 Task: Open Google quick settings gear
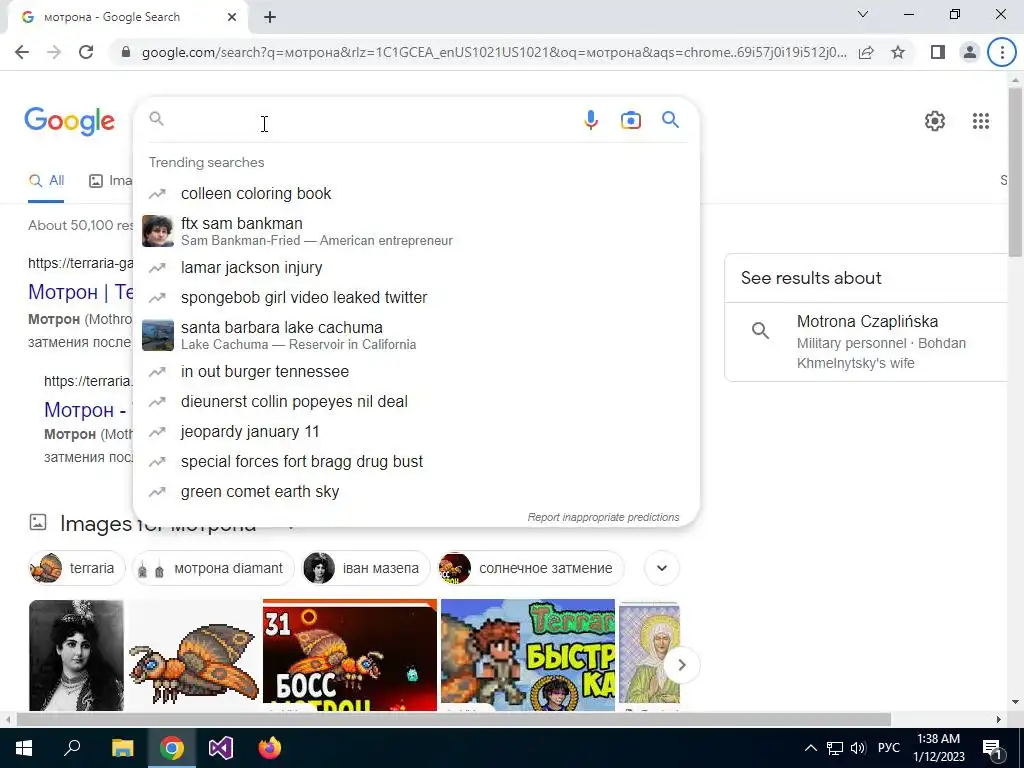point(935,121)
